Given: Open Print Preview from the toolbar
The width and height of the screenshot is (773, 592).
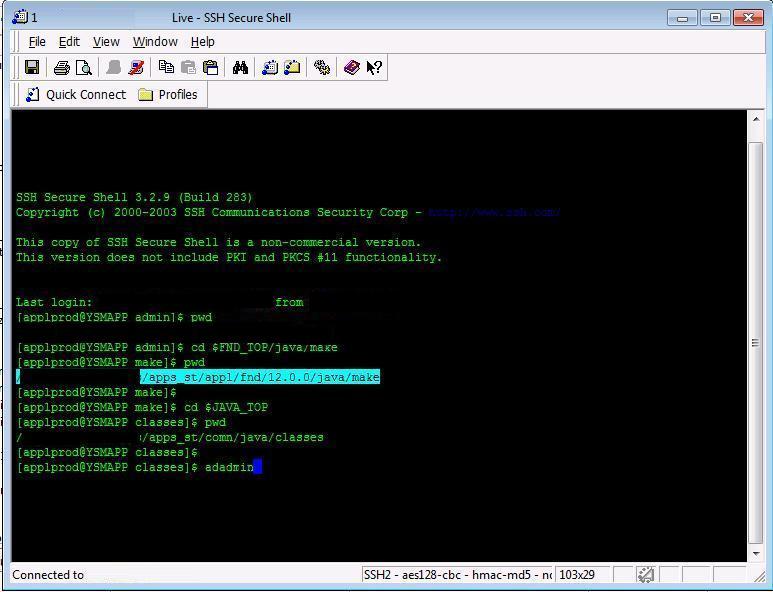Looking at the screenshot, I should pos(84,67).
